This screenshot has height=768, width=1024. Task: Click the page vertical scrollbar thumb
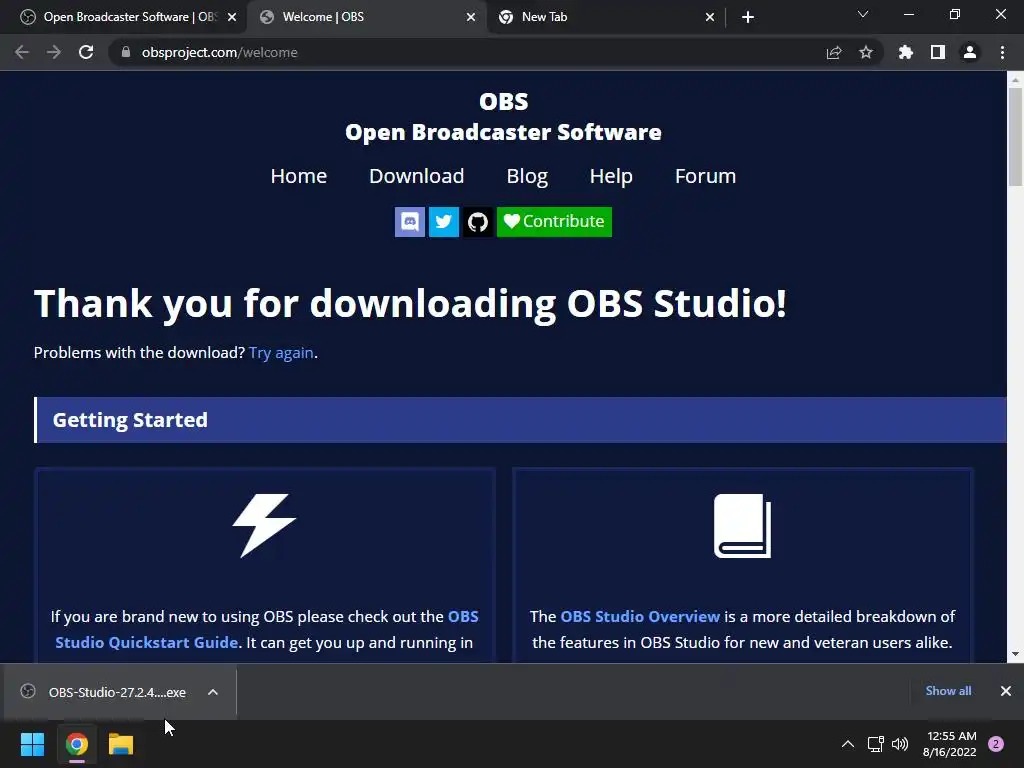(x=1015, y=137)
